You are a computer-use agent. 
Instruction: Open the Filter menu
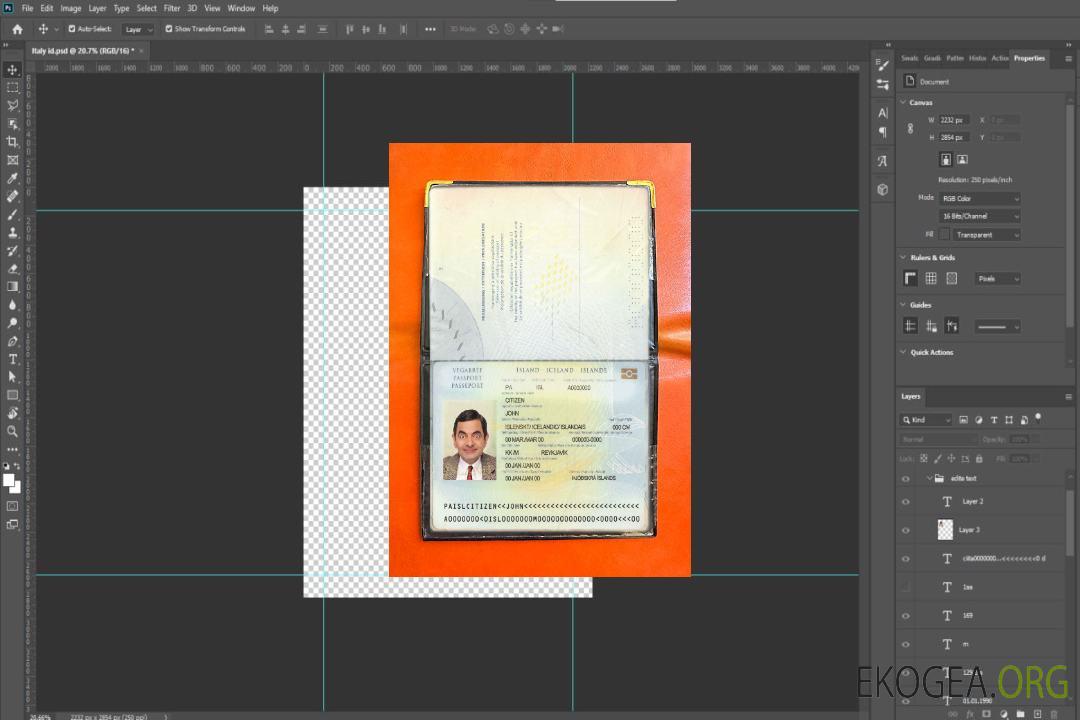point(172,8)
